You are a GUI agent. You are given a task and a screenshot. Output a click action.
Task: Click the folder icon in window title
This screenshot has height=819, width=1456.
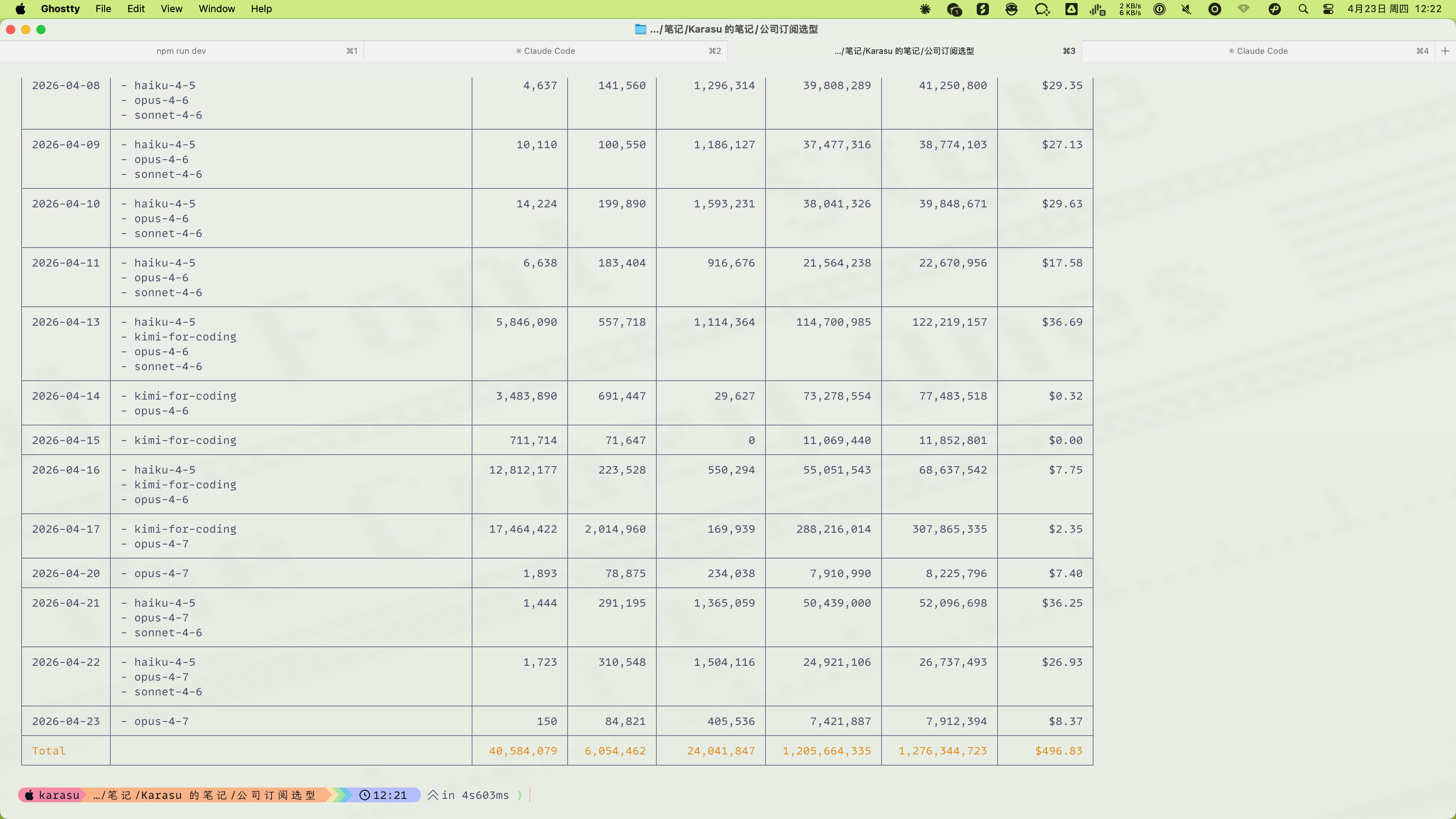click(640, 29)
